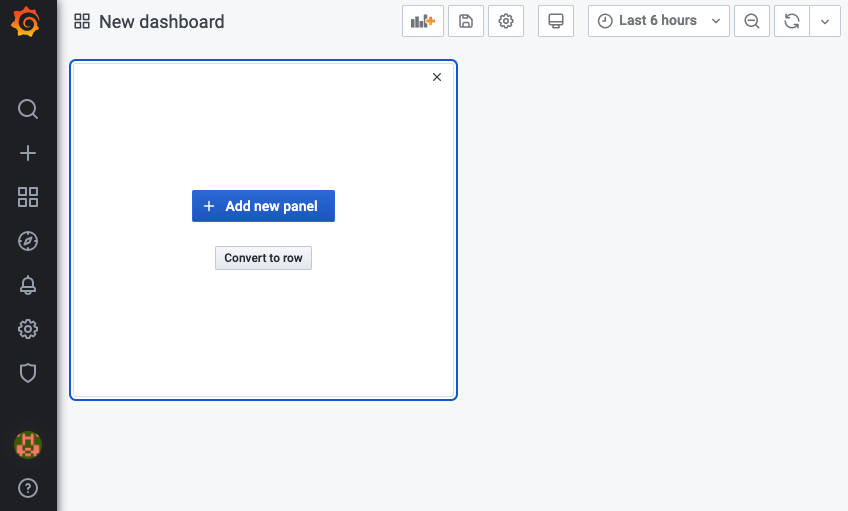Screen dimensions: 848x511
Task: Open the Help question mark icon
Action: coord(28,489)
